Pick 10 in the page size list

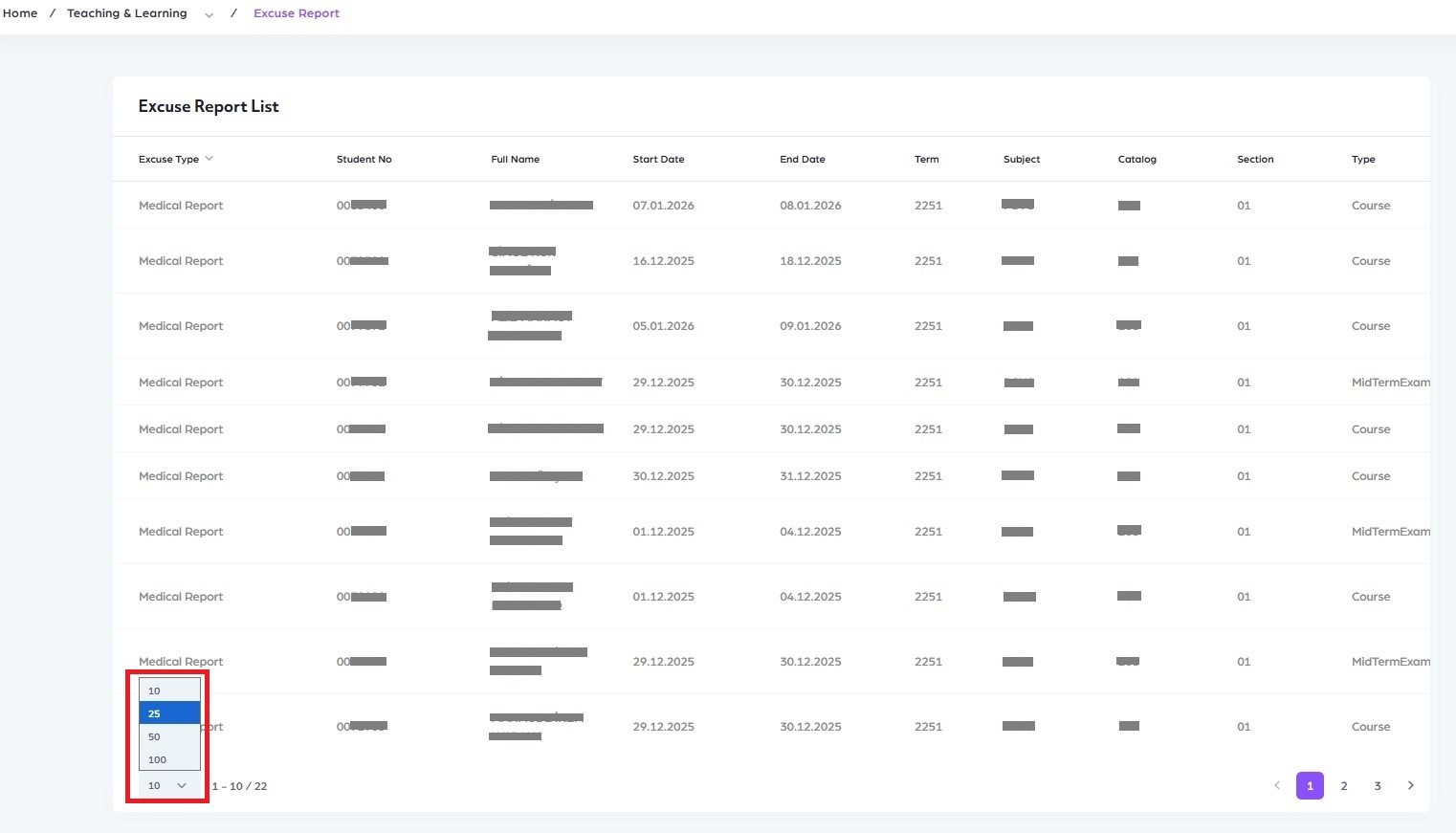[169, 691]
